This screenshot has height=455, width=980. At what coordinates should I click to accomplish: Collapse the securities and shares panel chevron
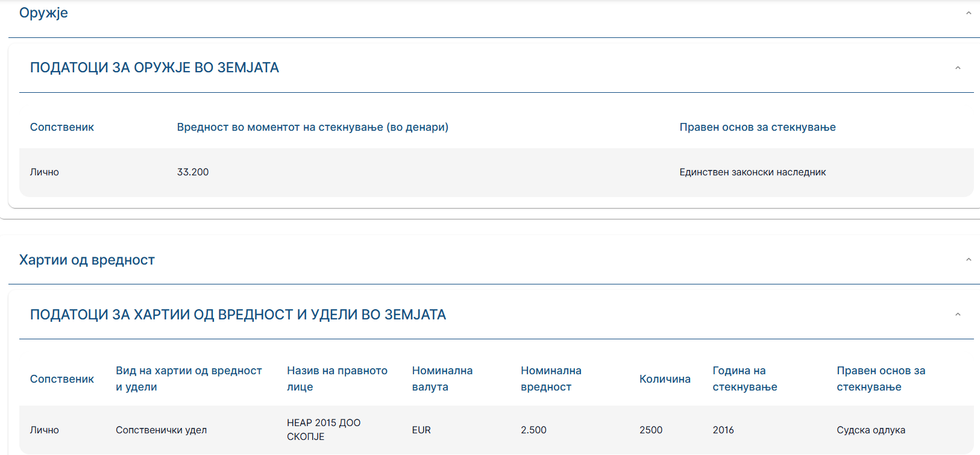(x=958, y=315)
